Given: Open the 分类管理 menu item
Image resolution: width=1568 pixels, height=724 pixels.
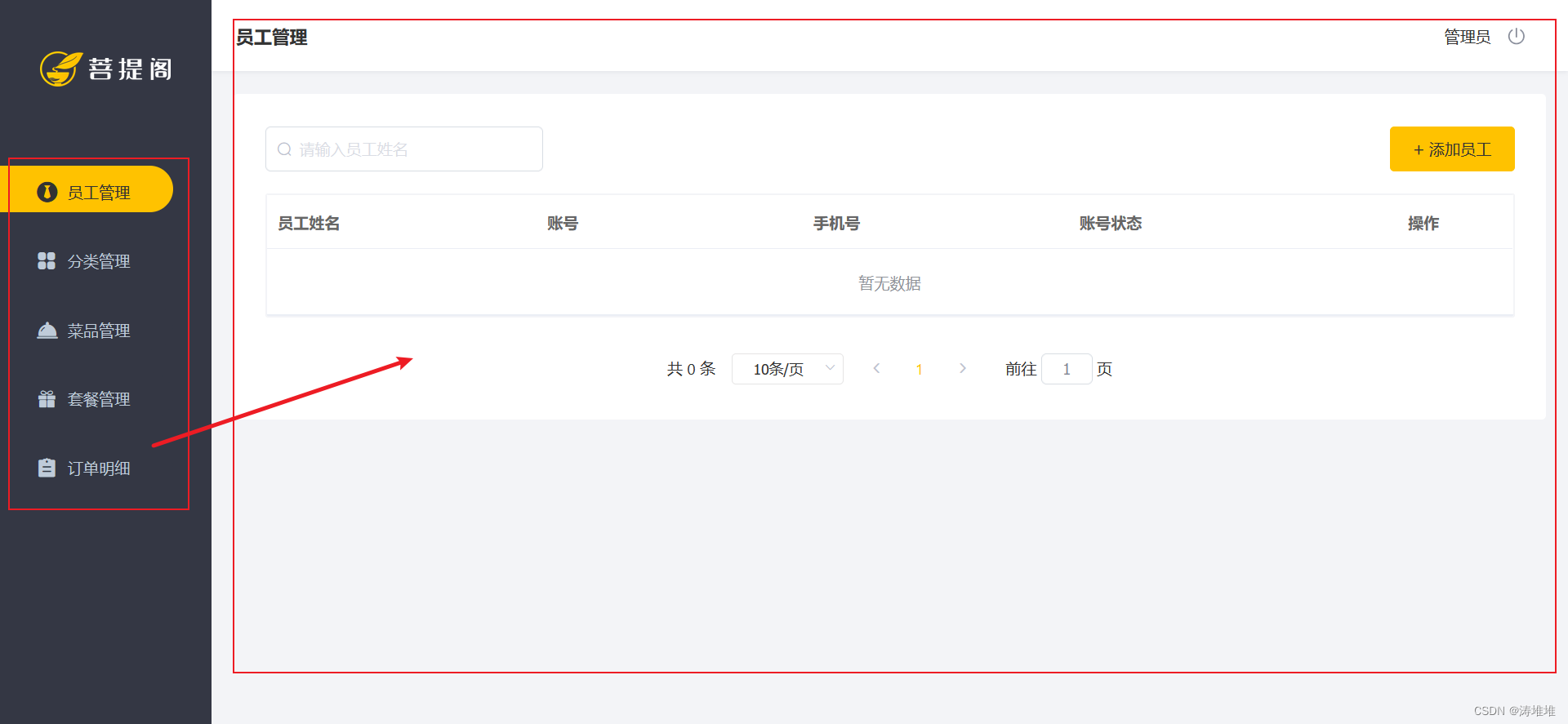Looking at the screenshot, I should 87,261.
